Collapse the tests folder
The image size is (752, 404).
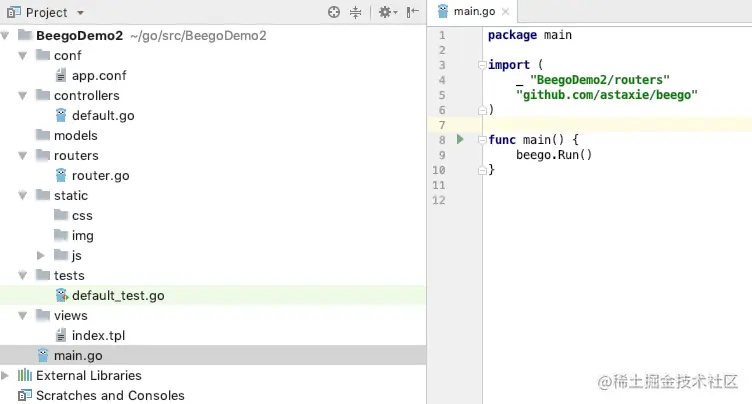23,275
